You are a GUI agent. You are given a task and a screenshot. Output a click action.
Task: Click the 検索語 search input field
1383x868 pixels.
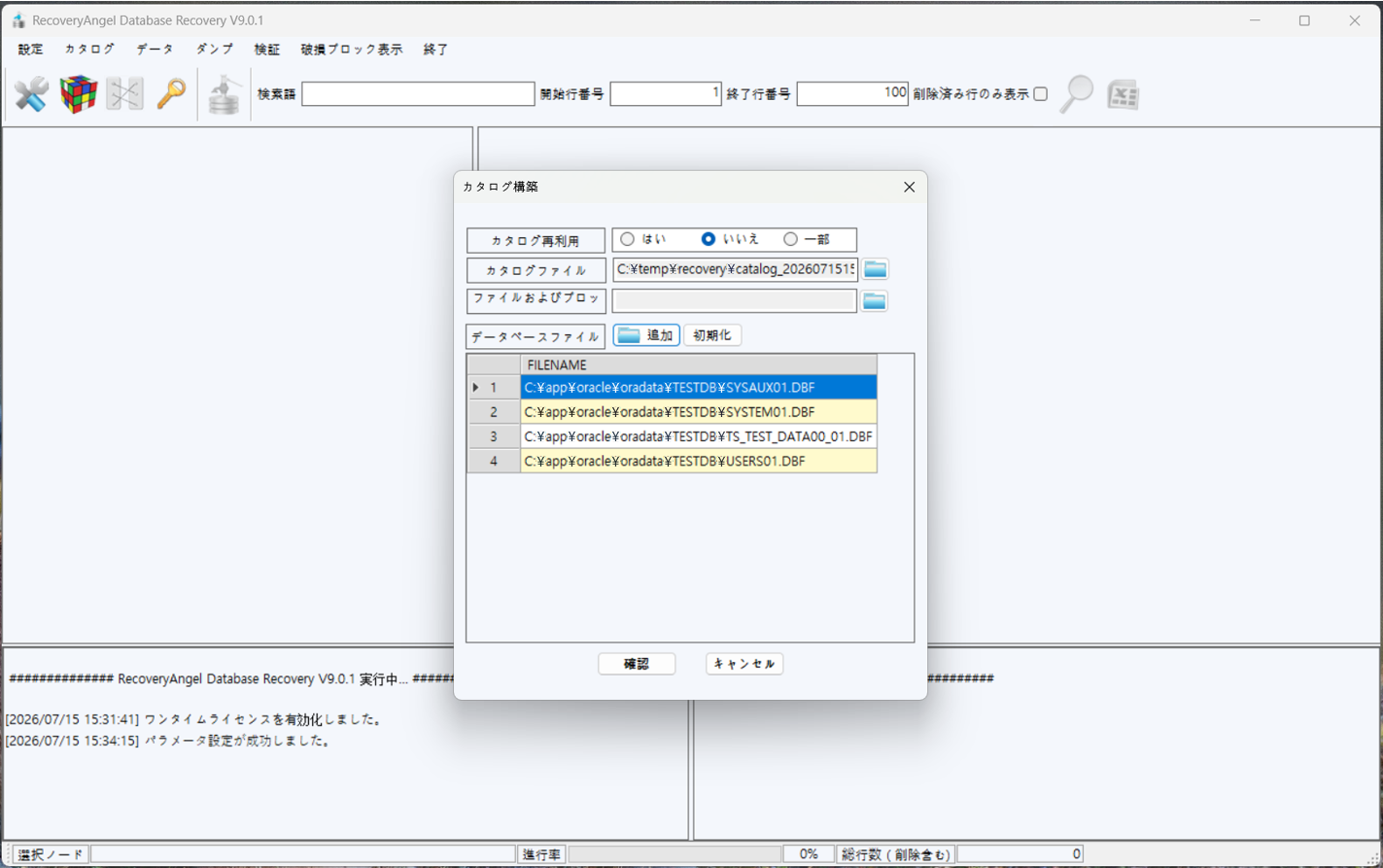click(x=418, y=94)
